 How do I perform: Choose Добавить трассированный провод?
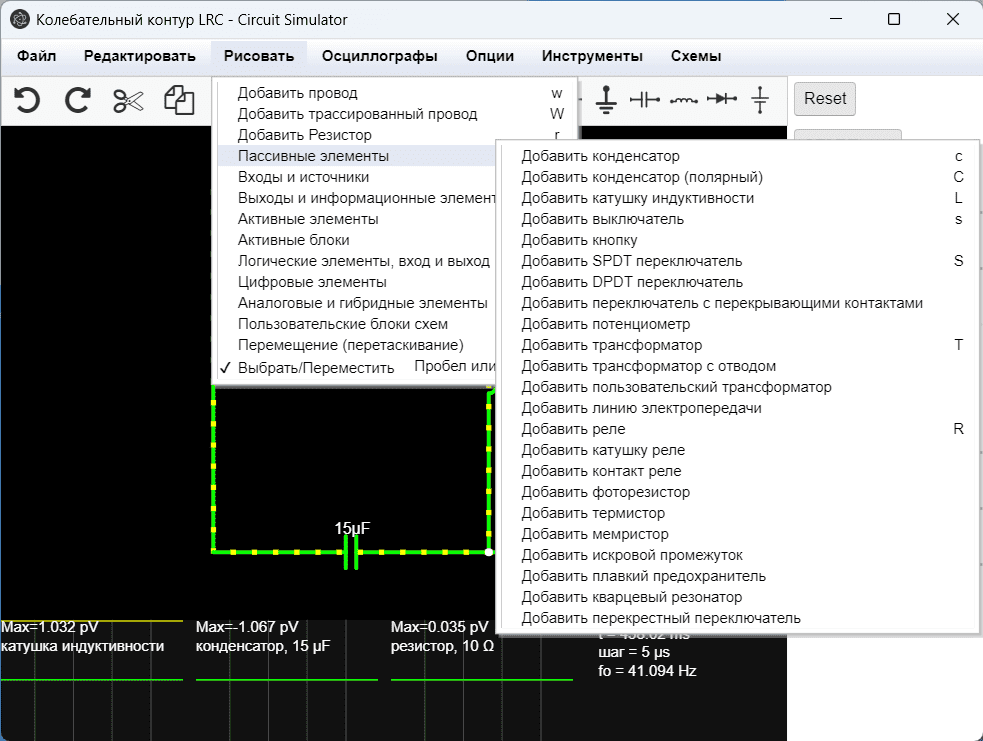pos(395,114)
